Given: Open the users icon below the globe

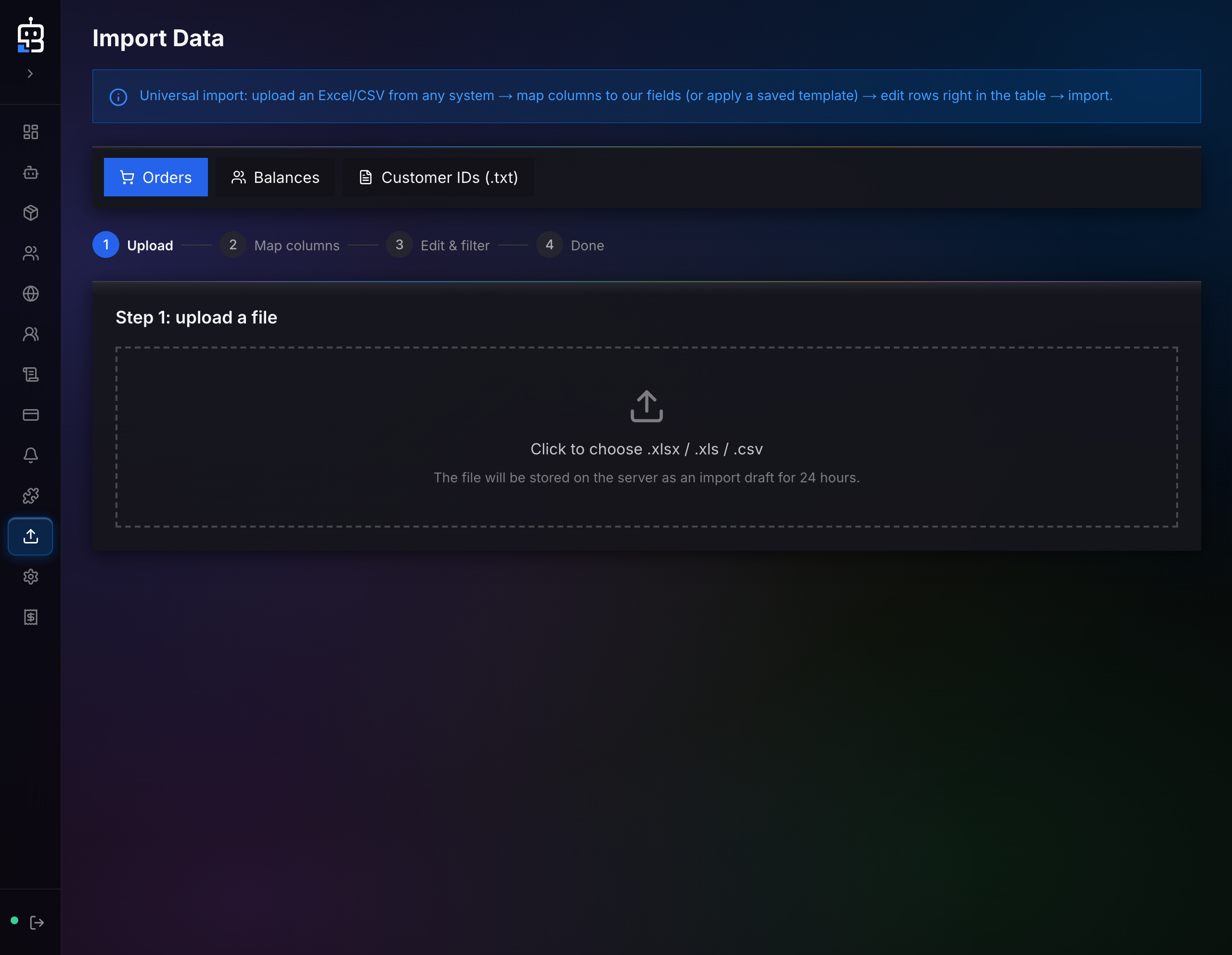Looking at the screenshot, I should (30, 334).
